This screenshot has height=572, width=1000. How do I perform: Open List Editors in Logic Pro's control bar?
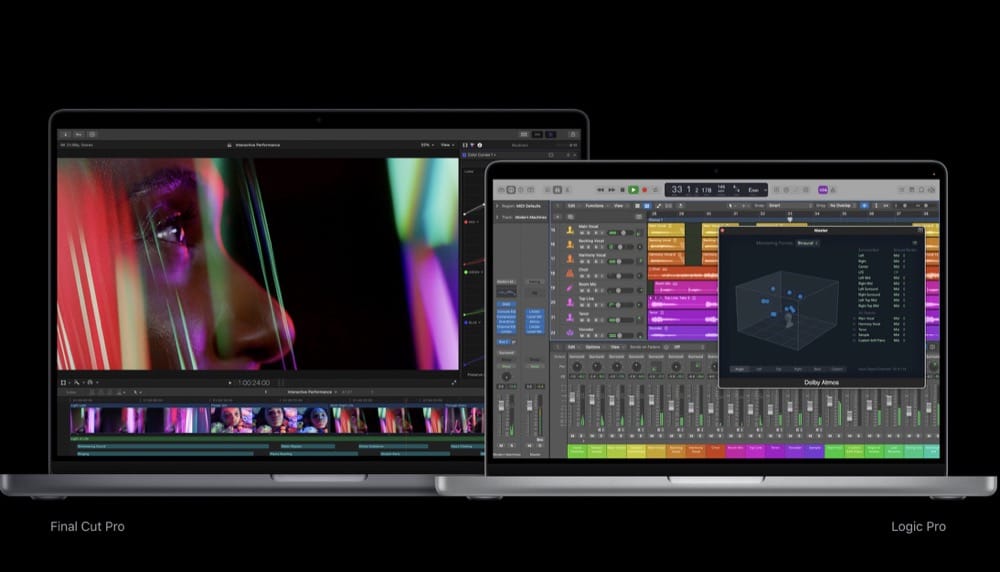tap(901, 190)
